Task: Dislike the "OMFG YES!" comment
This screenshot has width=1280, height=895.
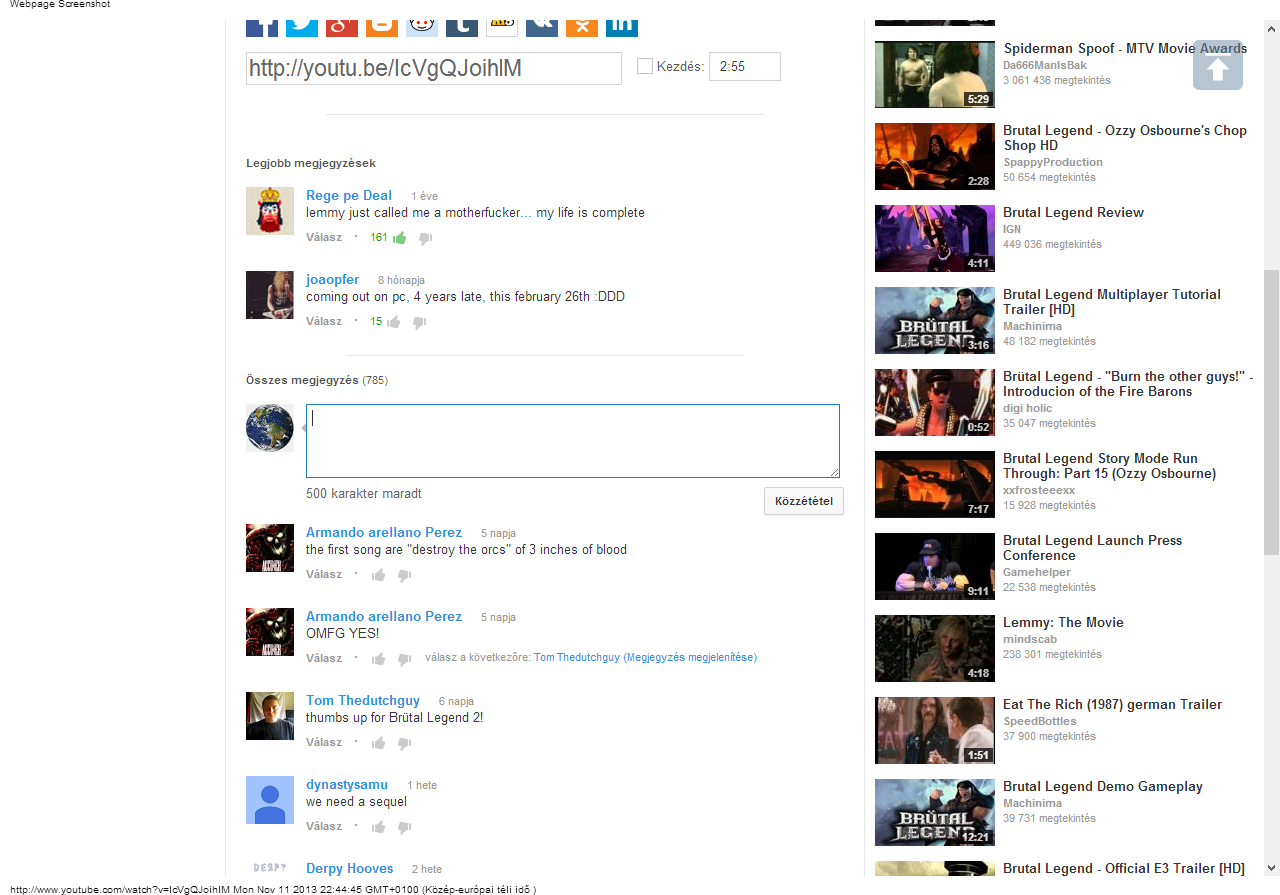Action: (404, 659)
